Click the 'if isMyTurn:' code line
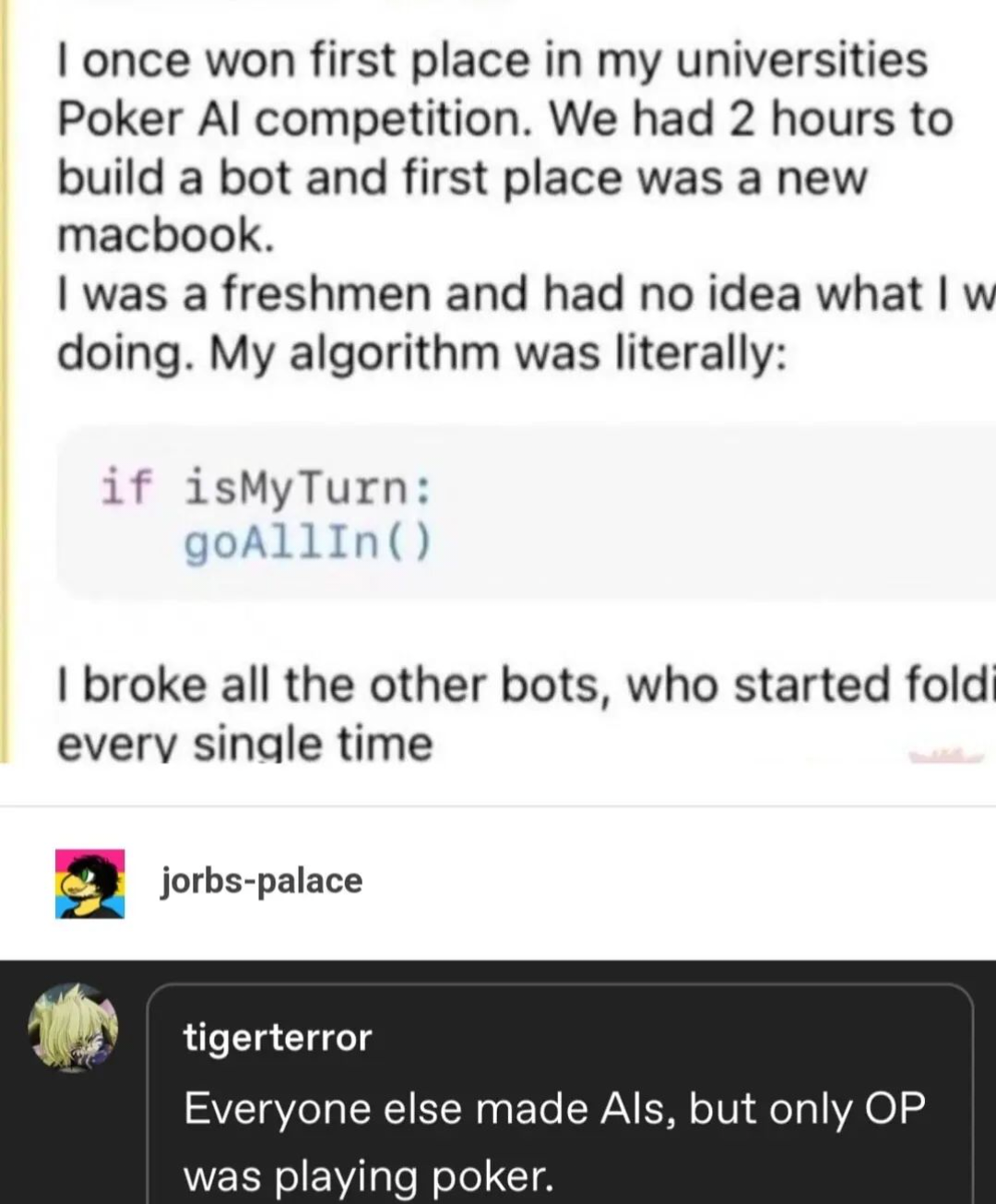996x1204 pixels. 265,486
